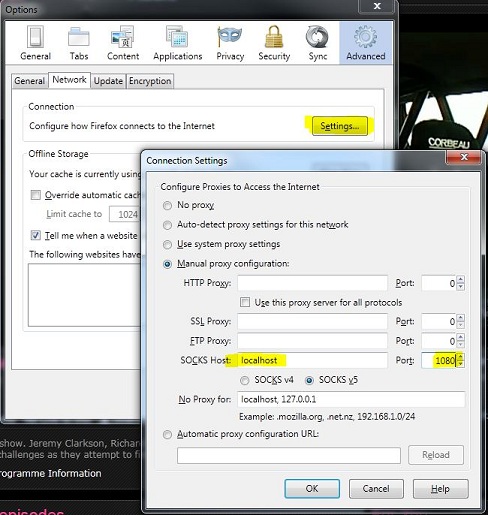Switch to the General sub-tab
The height and width of the screenshot is (515, 488).
tap(30, 81)
